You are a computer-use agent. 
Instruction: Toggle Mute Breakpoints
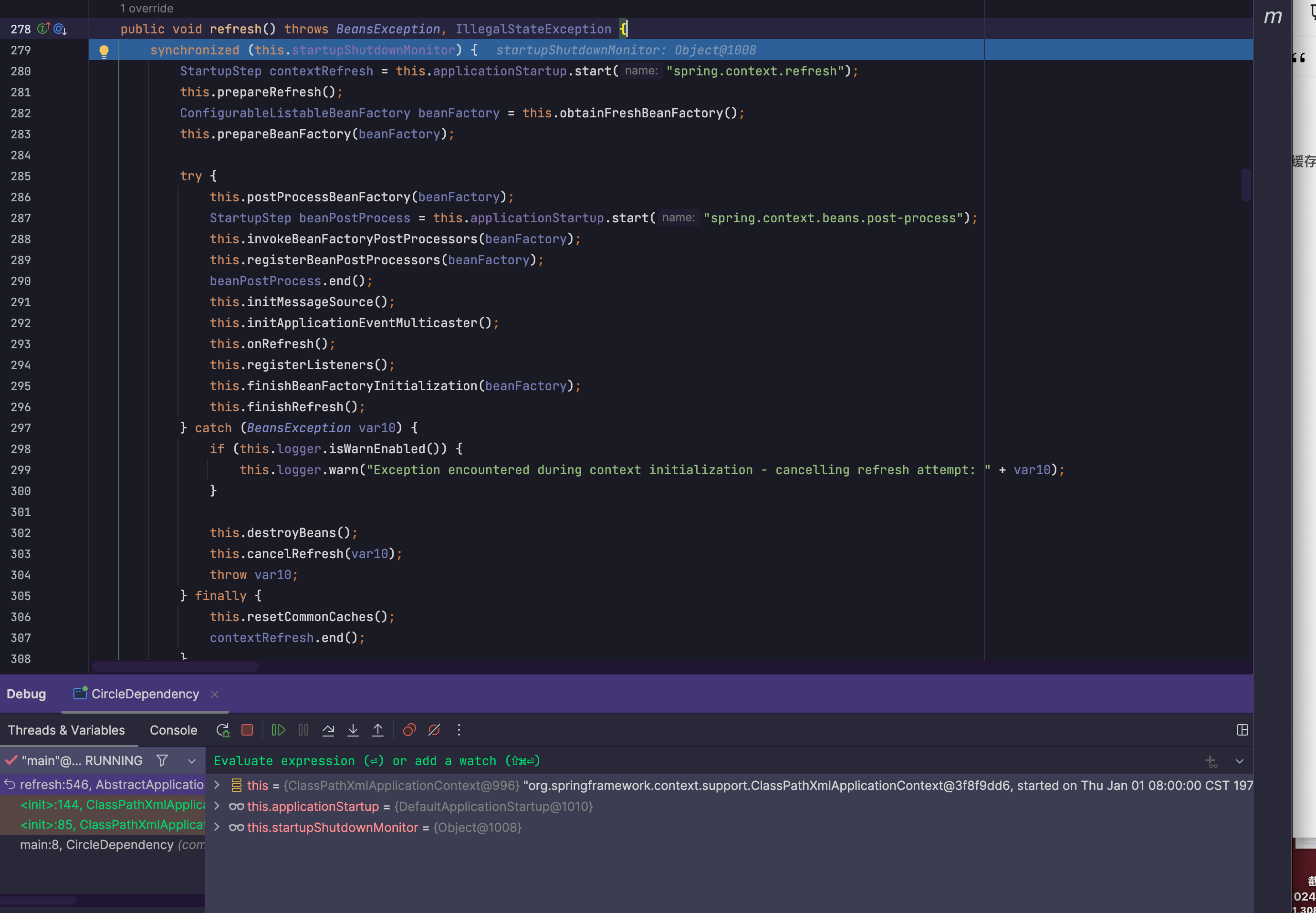tap(434, 730)
